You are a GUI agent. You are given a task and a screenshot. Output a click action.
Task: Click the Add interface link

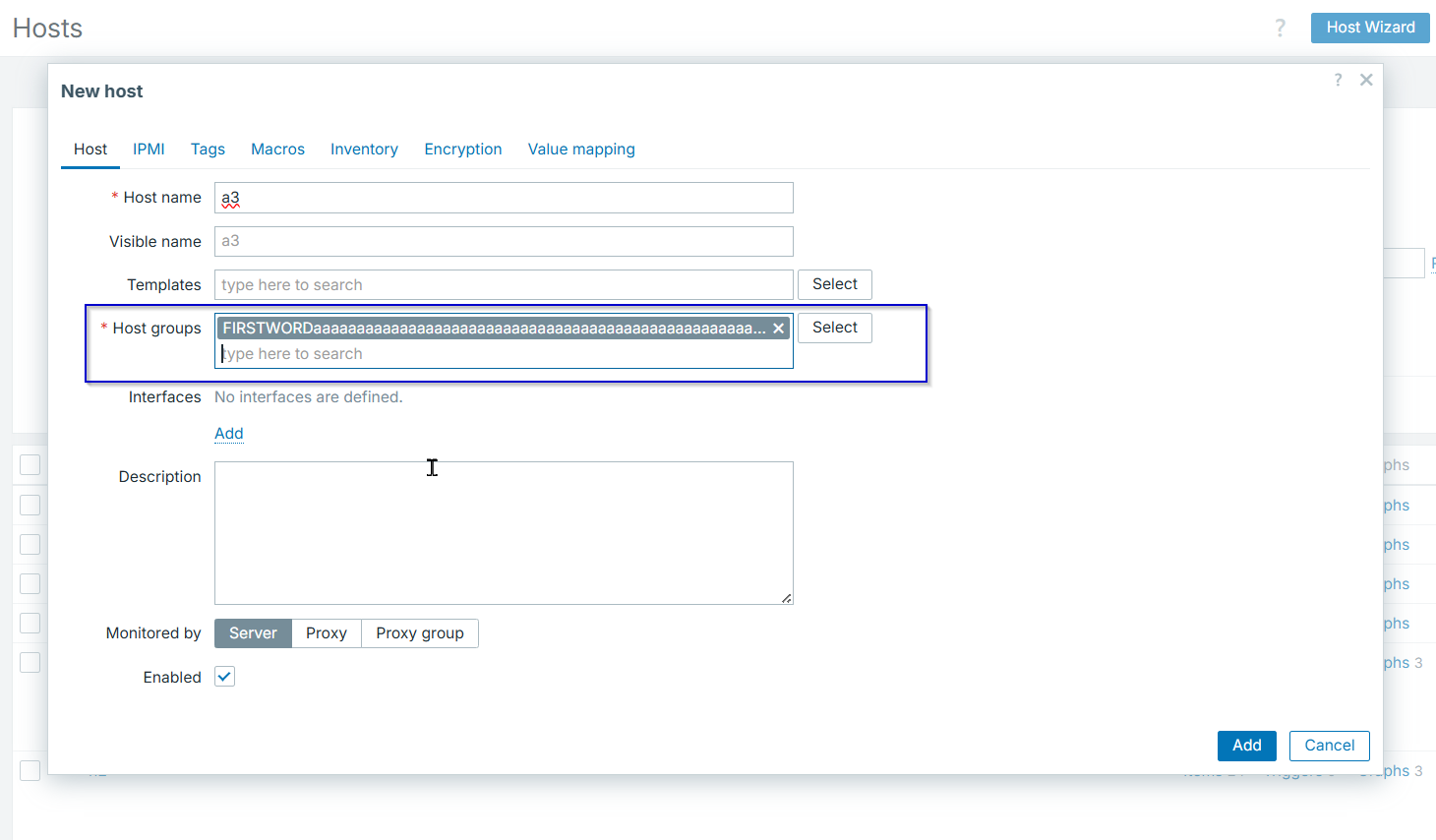coord(228,434)
